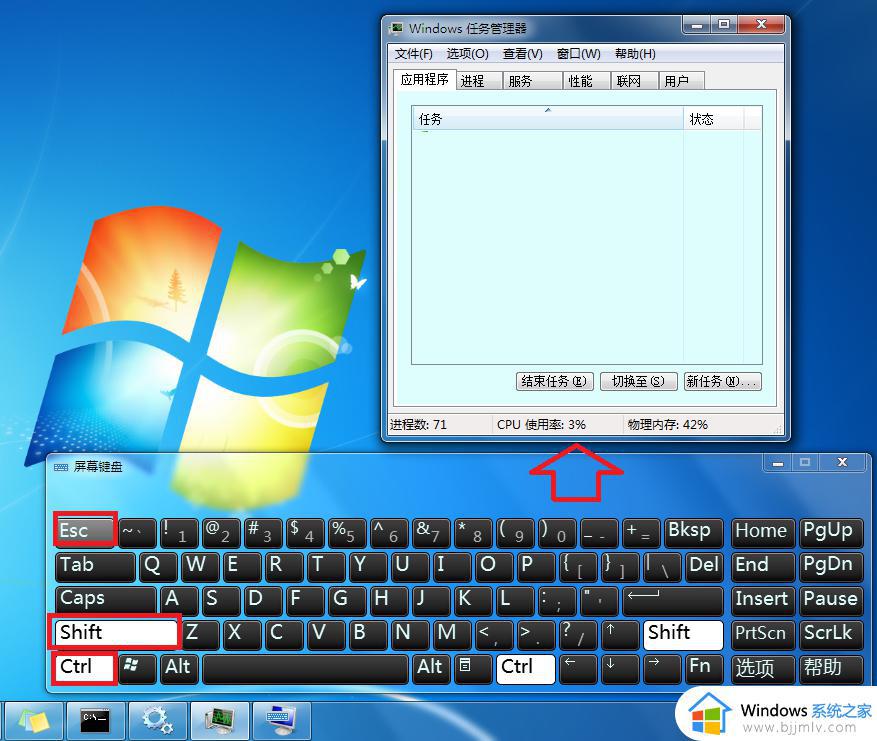Open the 帮助(H) menu in Task Manager
The image size is (877, 741).
coord(635,54)
